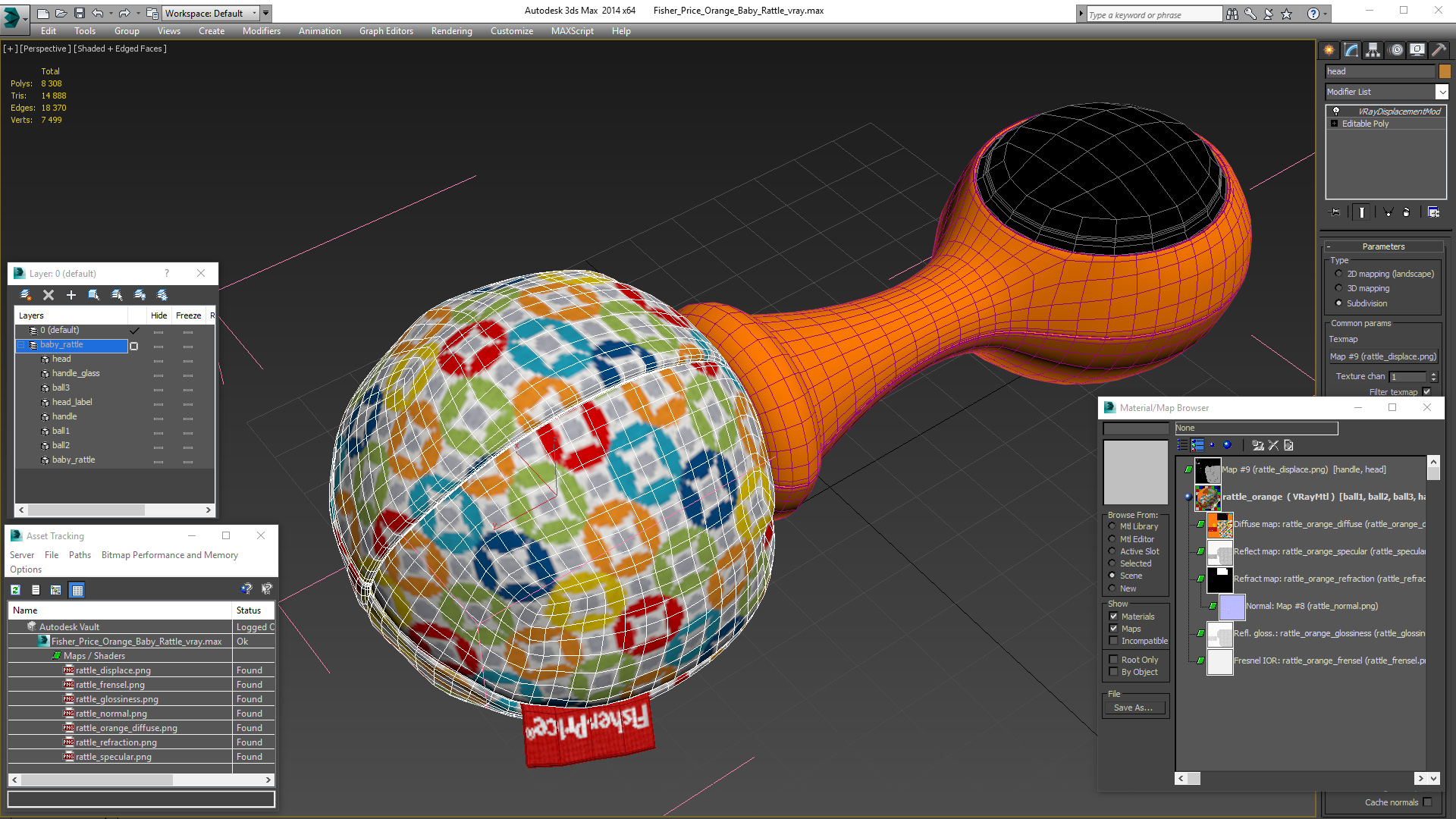Click VRayDisplacementMod in modifier stack
The width and height of the screenshot is (1456, 819).
[x=1399, y=111]
